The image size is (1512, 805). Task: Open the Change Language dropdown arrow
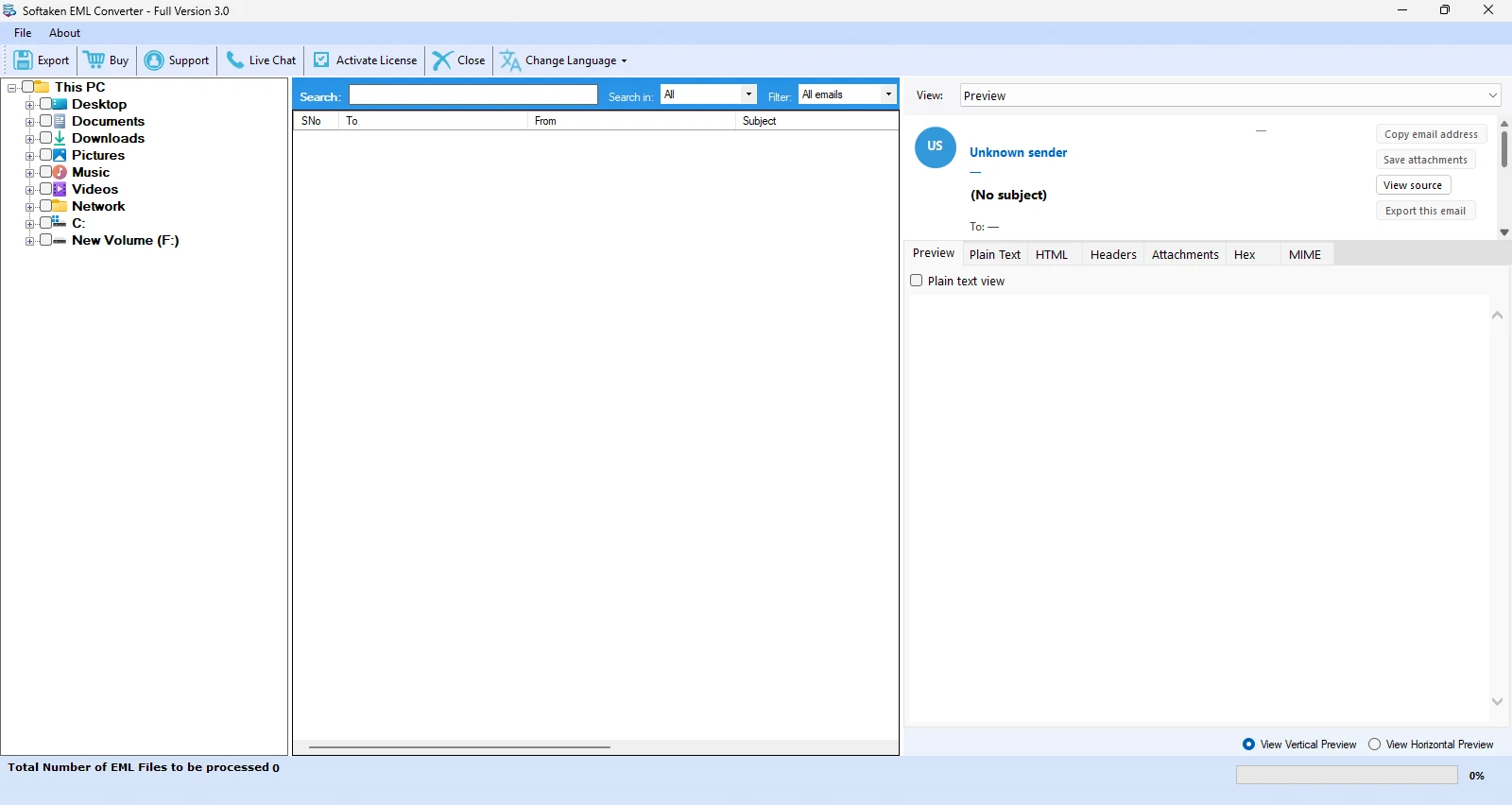(x=624, y=60)
